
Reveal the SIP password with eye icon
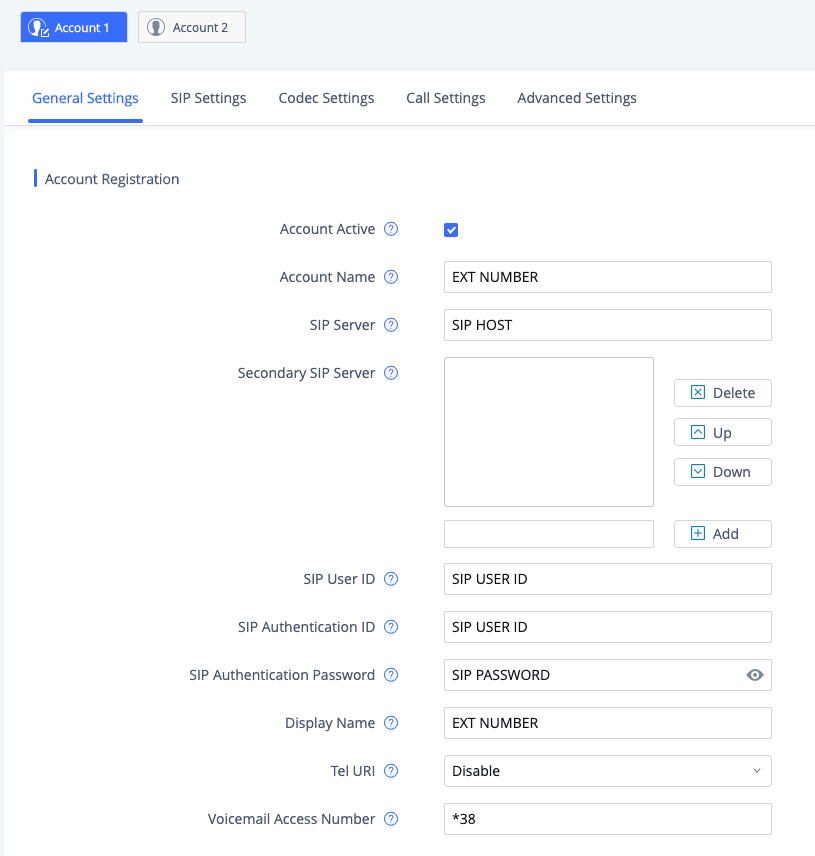[755, 675]
